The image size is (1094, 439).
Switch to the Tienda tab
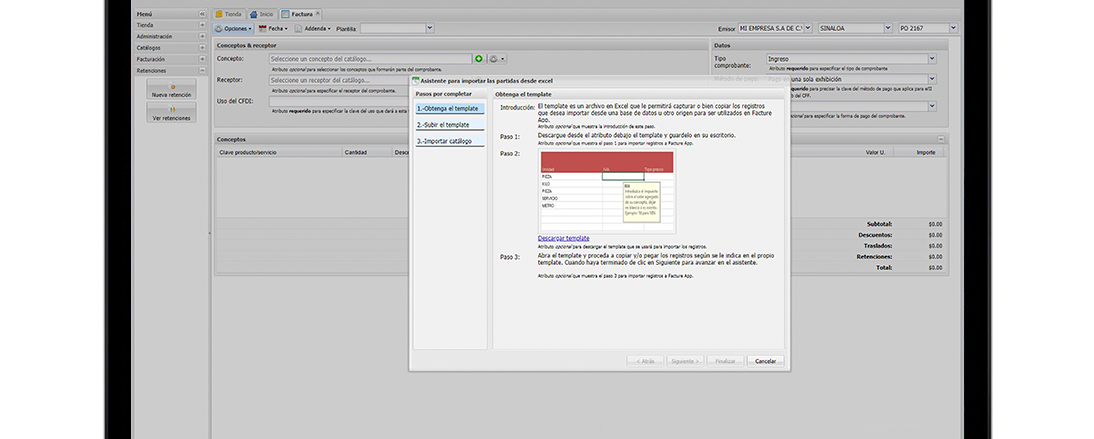point(229,15)
